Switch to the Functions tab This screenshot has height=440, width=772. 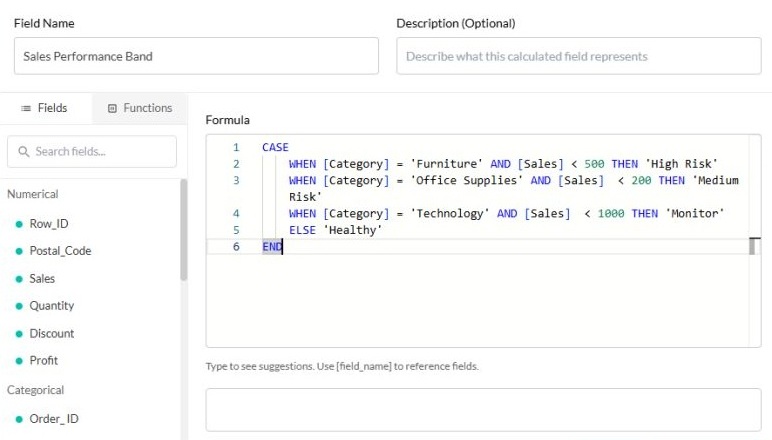[140, 108]
